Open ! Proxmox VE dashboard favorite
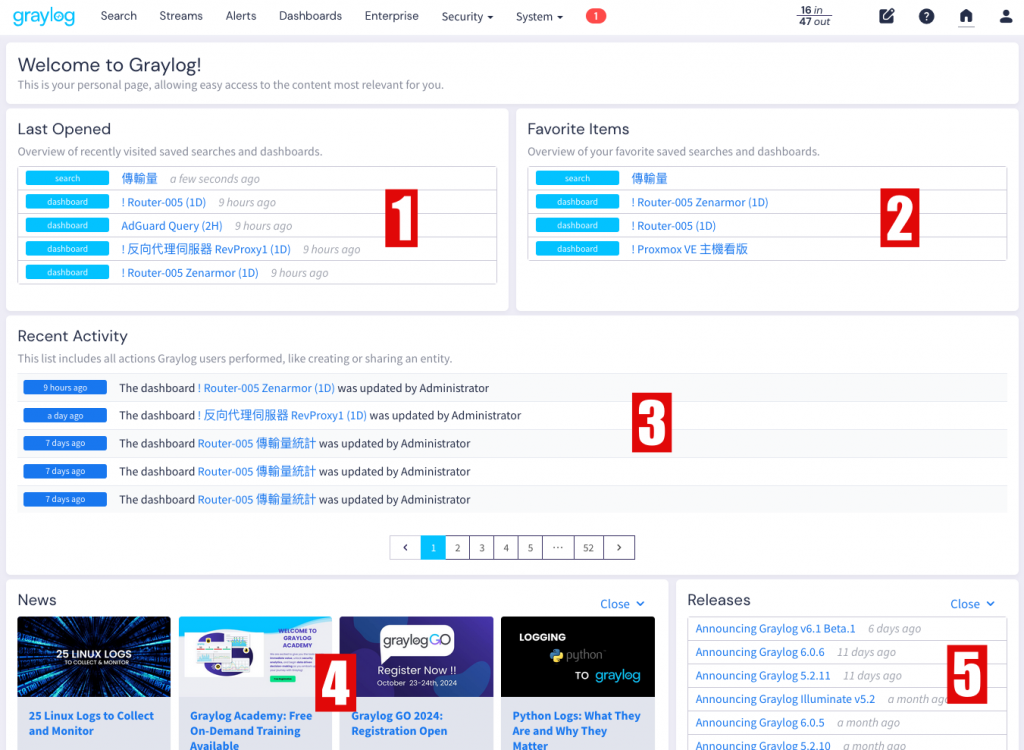The height and width of the screenshot is (750, 1024). [x=689, y=250]
